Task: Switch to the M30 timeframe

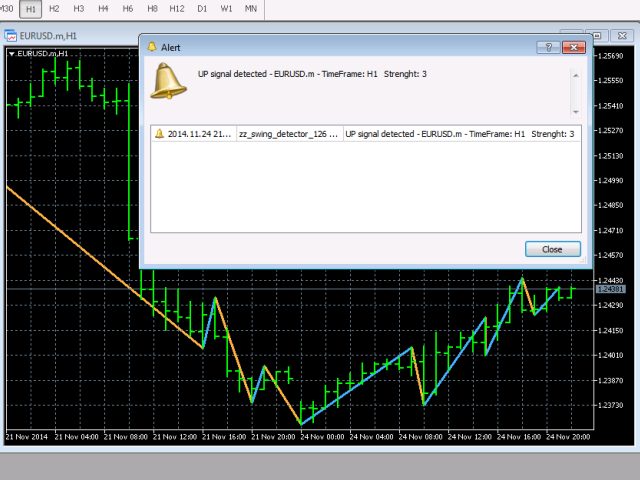Action: click(8, 8)
